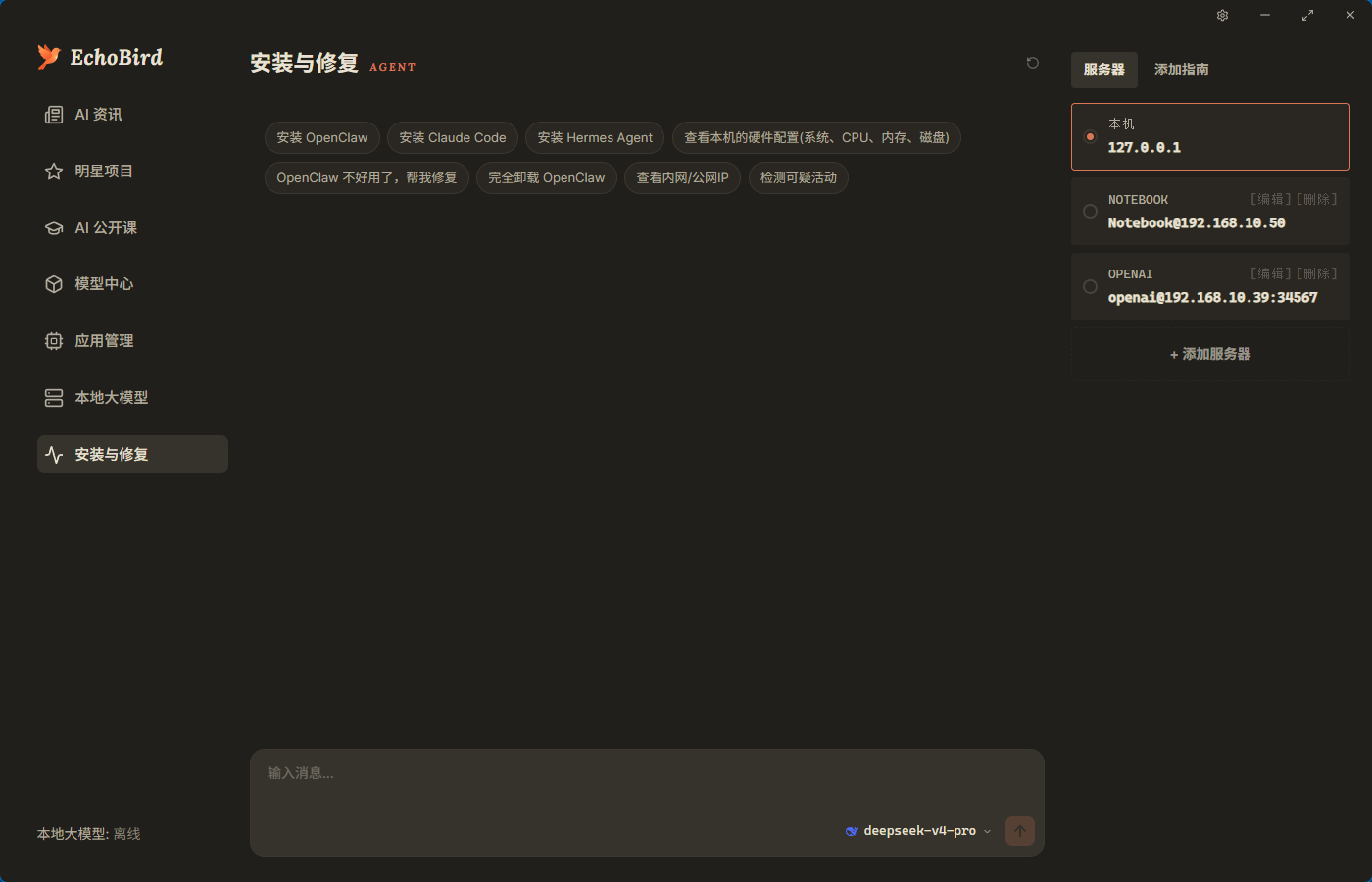1372x882 pixels.
Task: Click the 检测可疑活动 chip
Action: [x=799, y=178]
